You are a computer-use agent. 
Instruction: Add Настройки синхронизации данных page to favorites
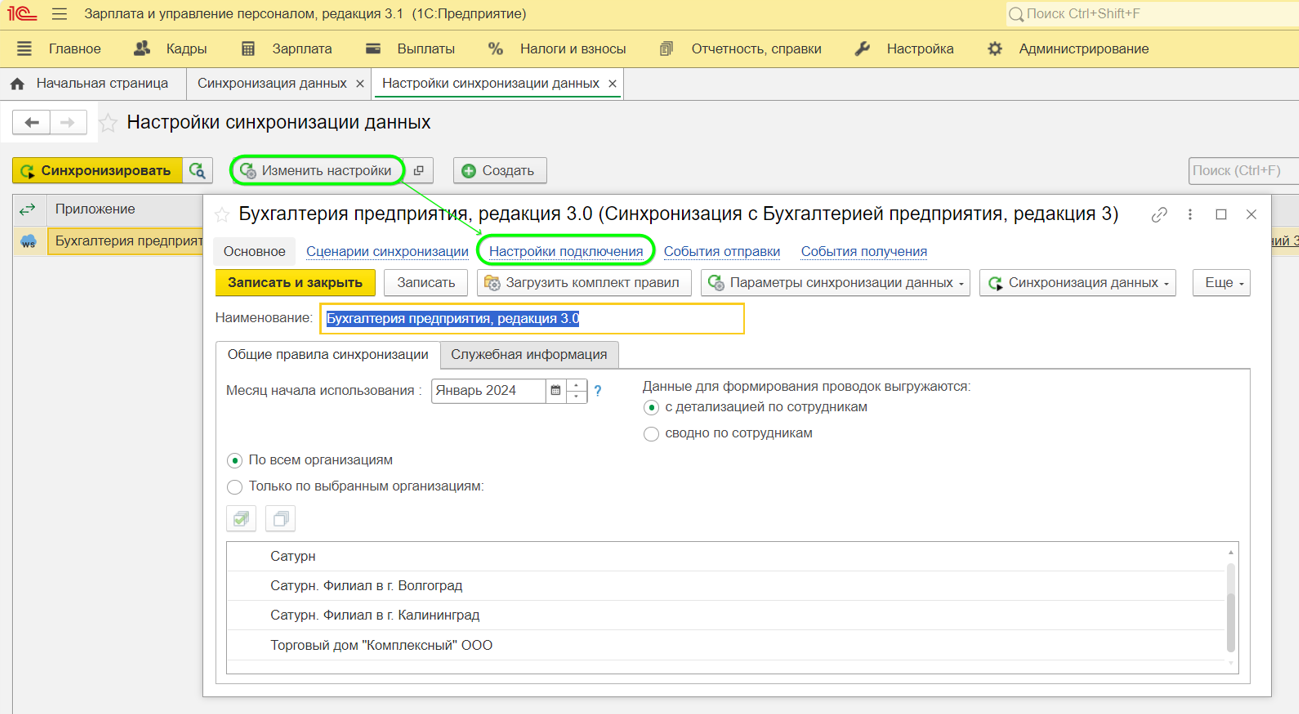pos(108,123)
